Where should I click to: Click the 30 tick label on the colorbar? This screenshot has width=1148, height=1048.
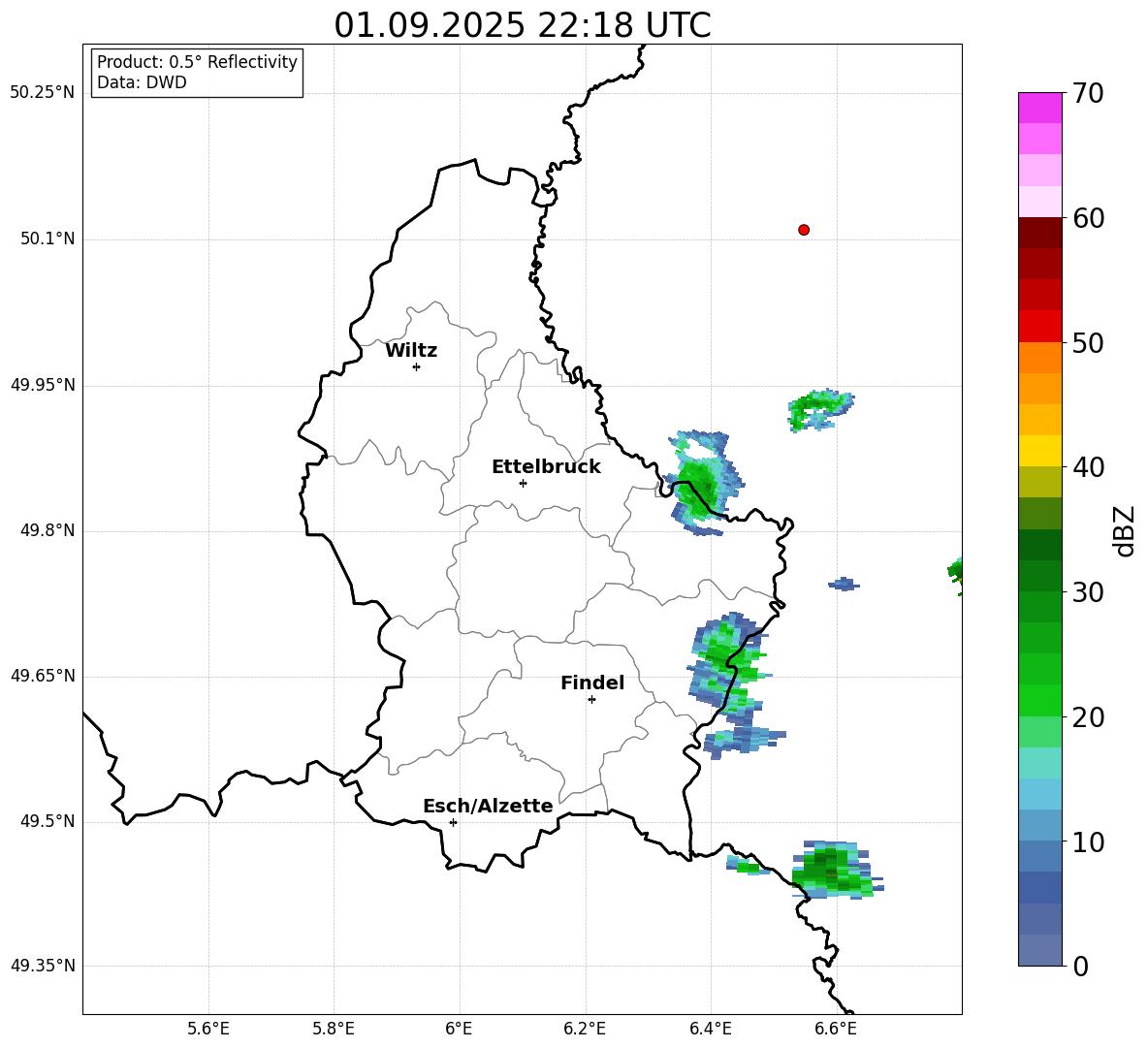pos(1088,592)
